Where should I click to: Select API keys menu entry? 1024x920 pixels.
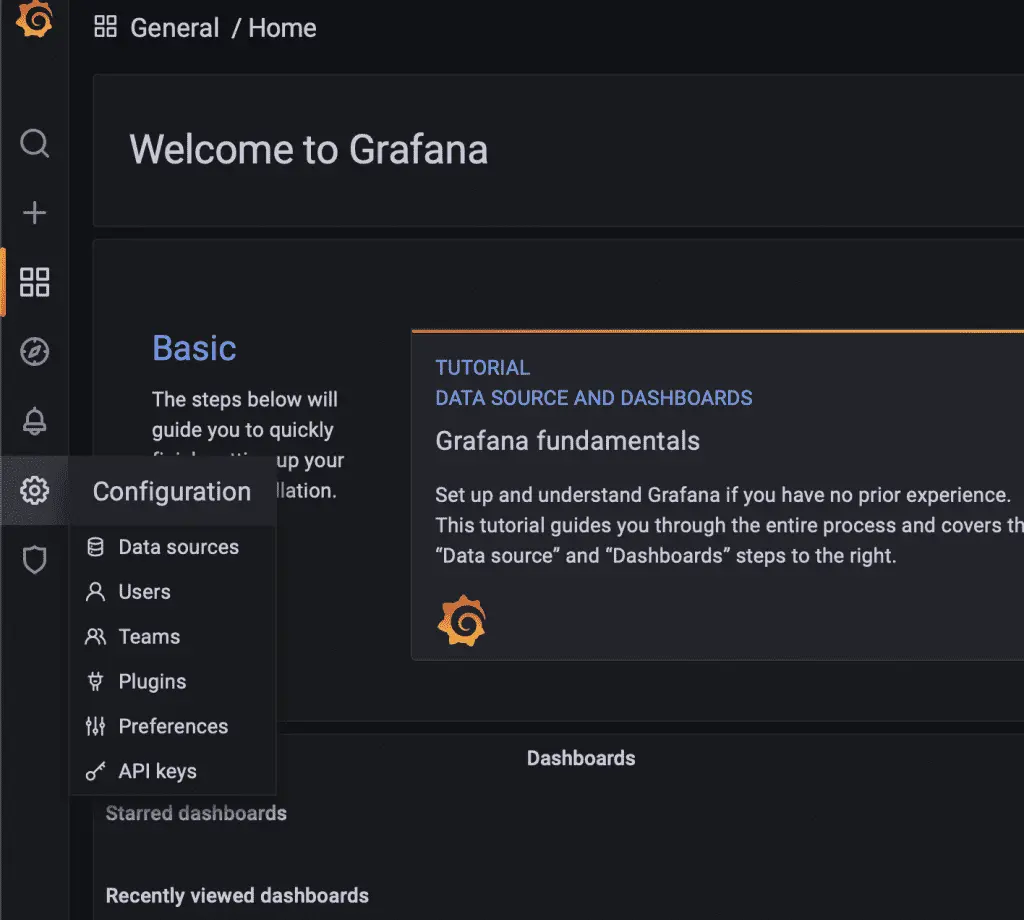(x=157, y=772)
